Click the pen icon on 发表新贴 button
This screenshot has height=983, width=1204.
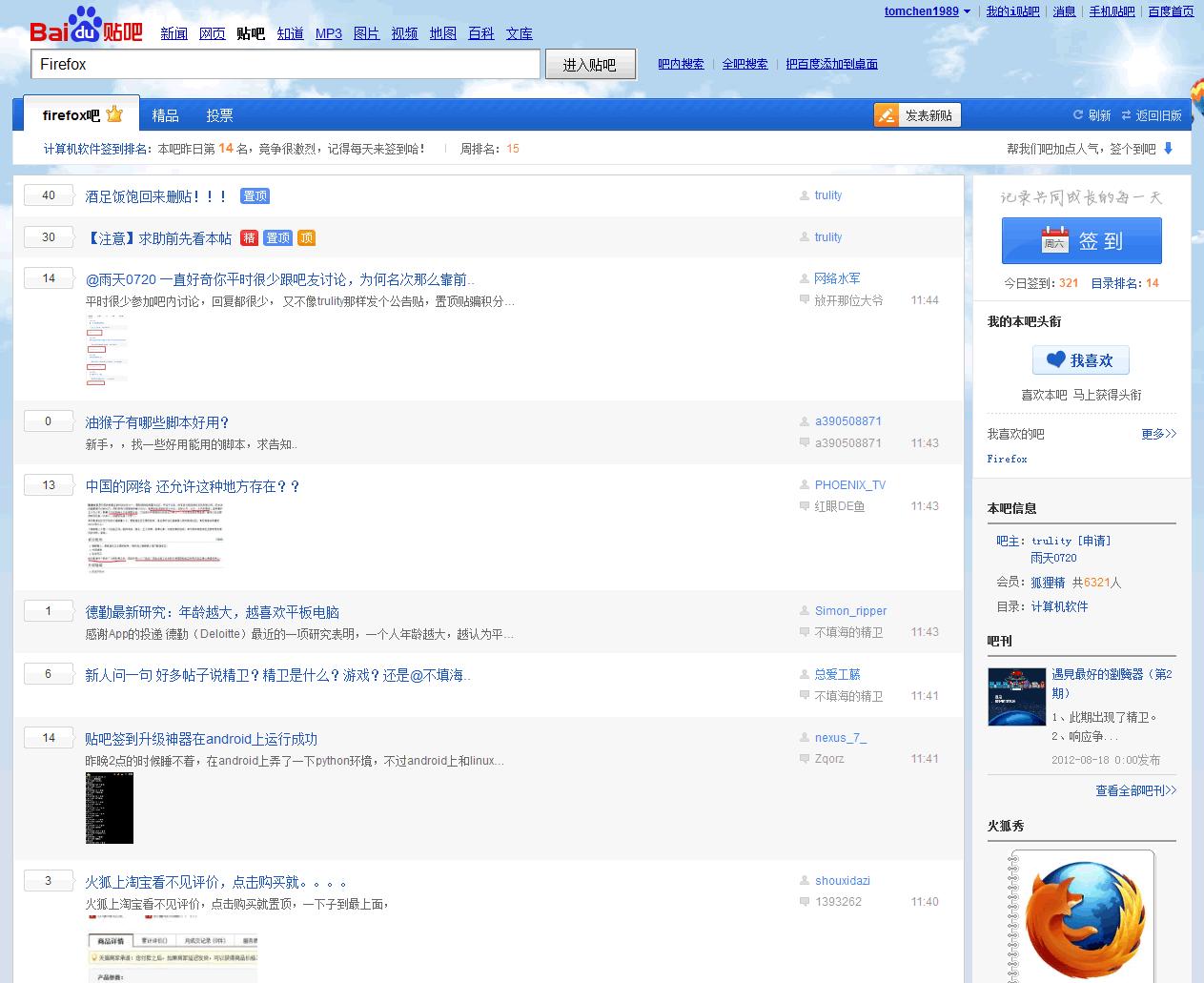tap(887, 114)
